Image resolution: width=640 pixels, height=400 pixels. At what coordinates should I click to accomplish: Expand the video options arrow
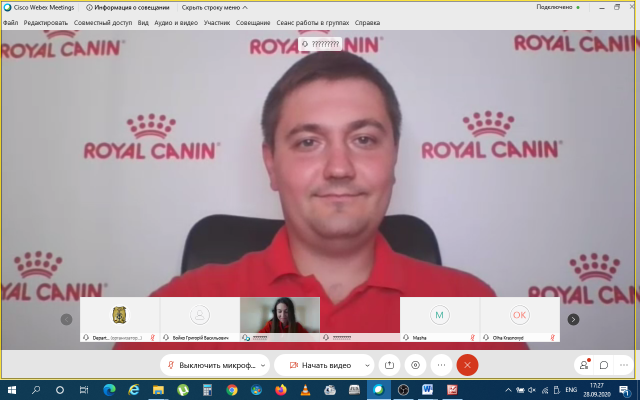pos(368,365)
